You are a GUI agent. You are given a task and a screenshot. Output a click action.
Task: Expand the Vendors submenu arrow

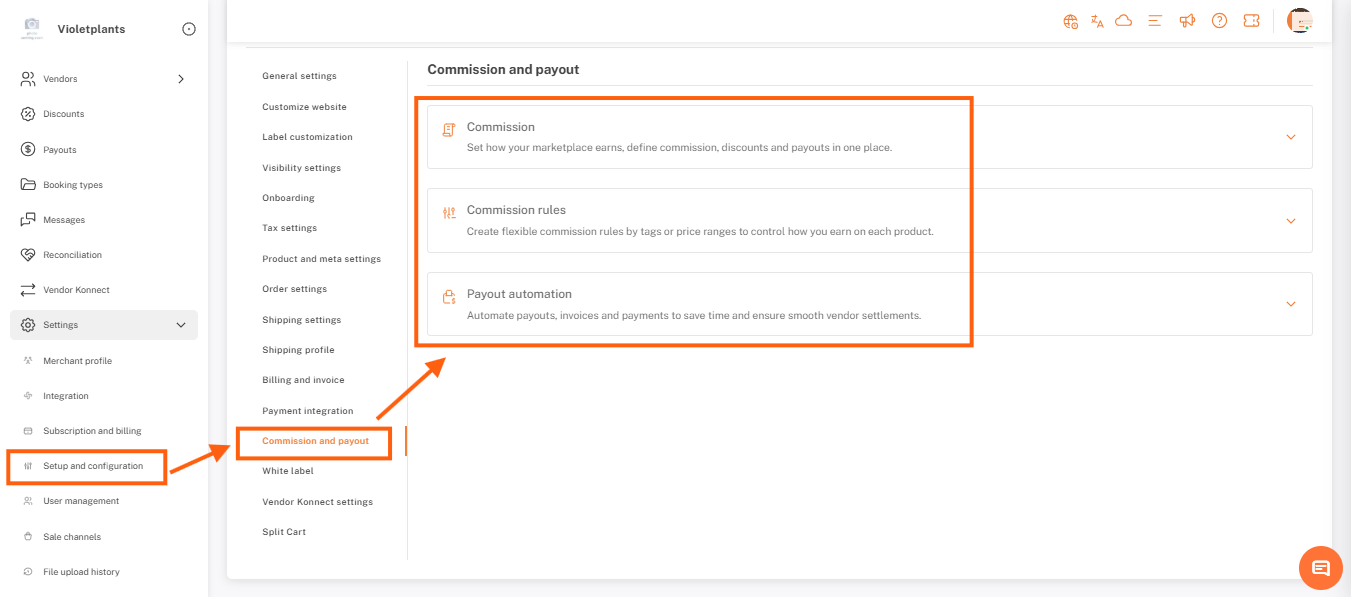pos(181,79)
